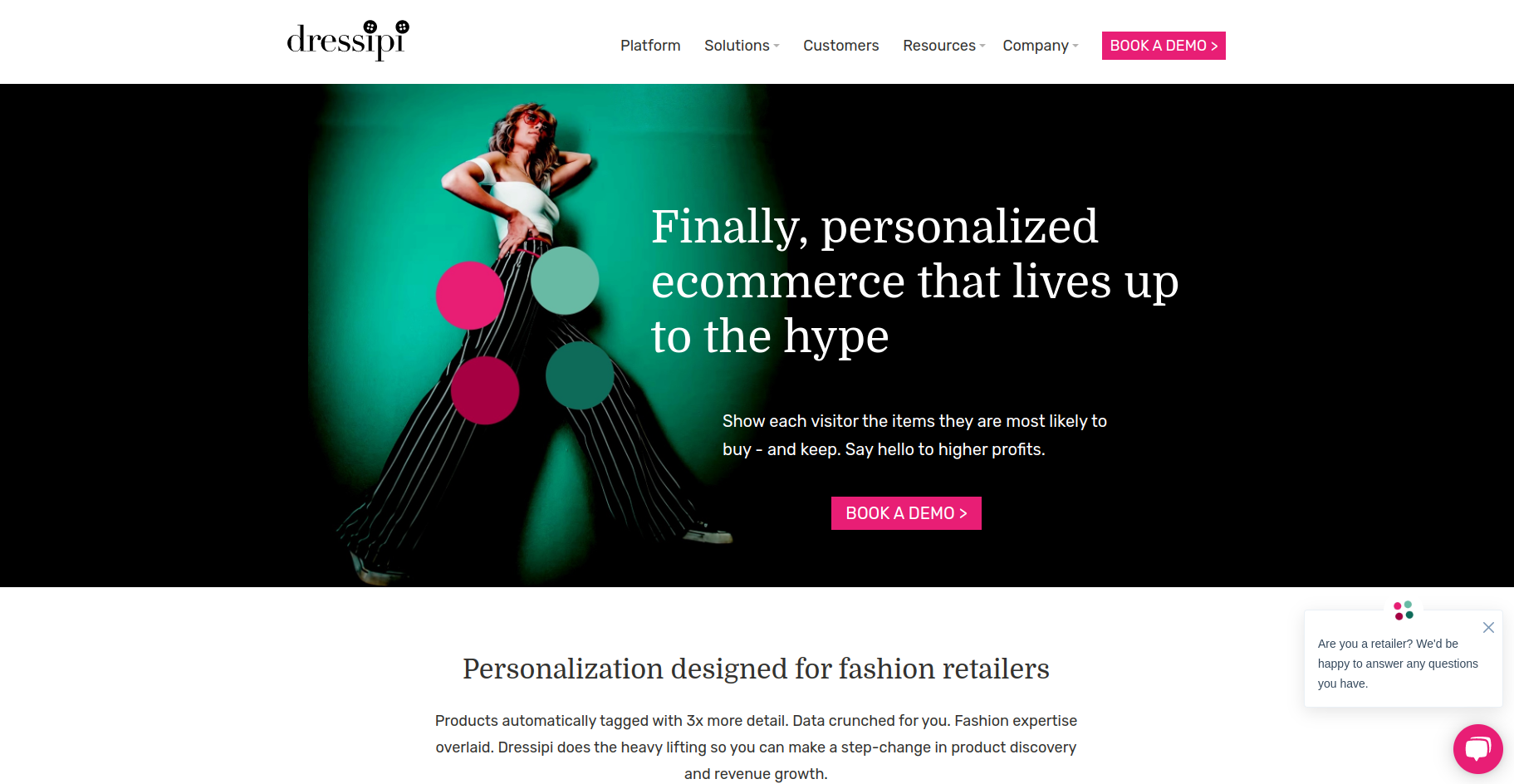Viewport: 1514px width, 784px height.
Task: Click the hero headline text
Action: pos(914,282)
